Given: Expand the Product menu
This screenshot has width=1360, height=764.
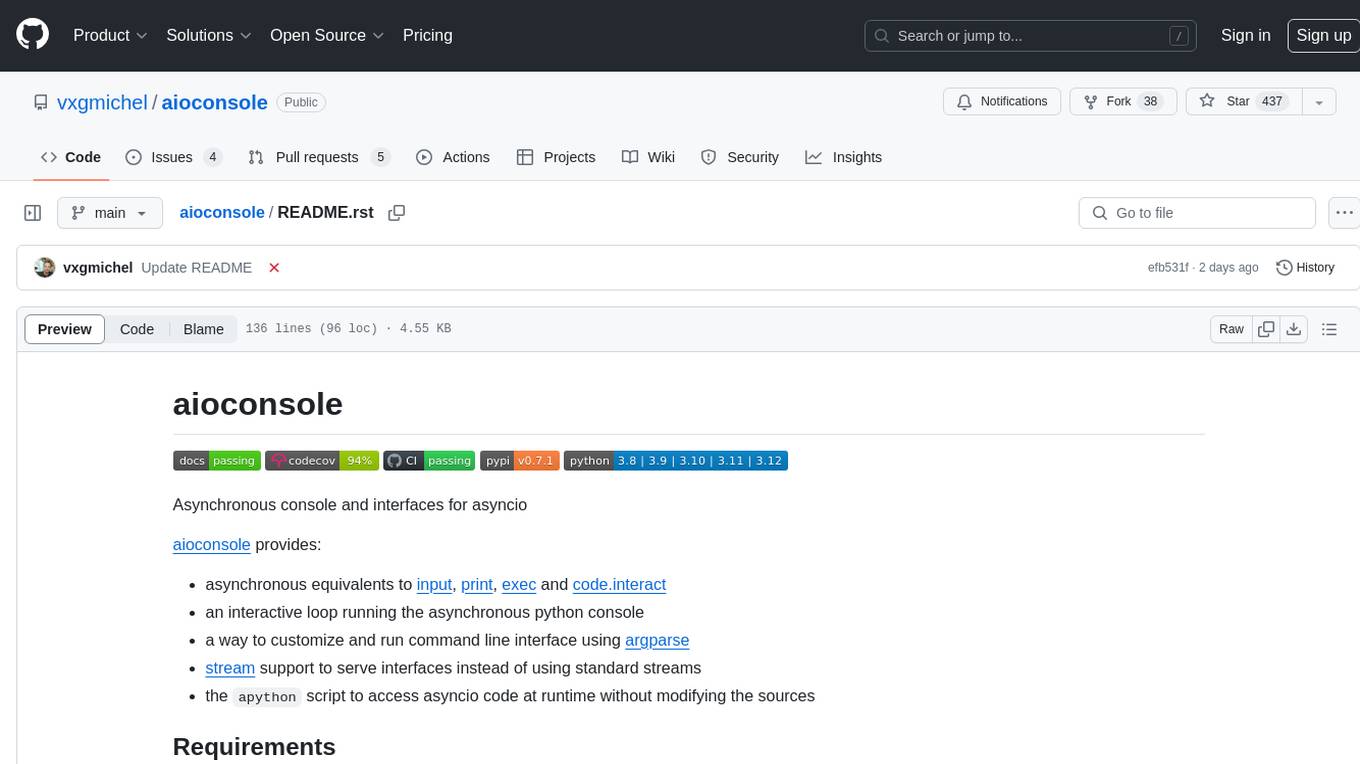Looking at the screenshot, I should (x=110, y=35).
